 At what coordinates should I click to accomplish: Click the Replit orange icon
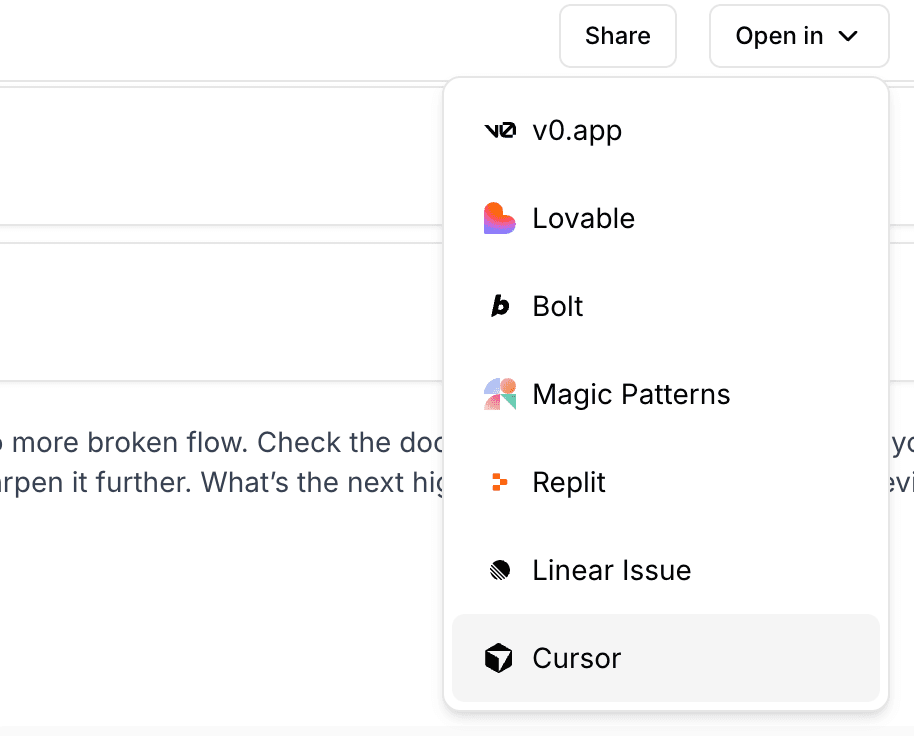[500, 482]
